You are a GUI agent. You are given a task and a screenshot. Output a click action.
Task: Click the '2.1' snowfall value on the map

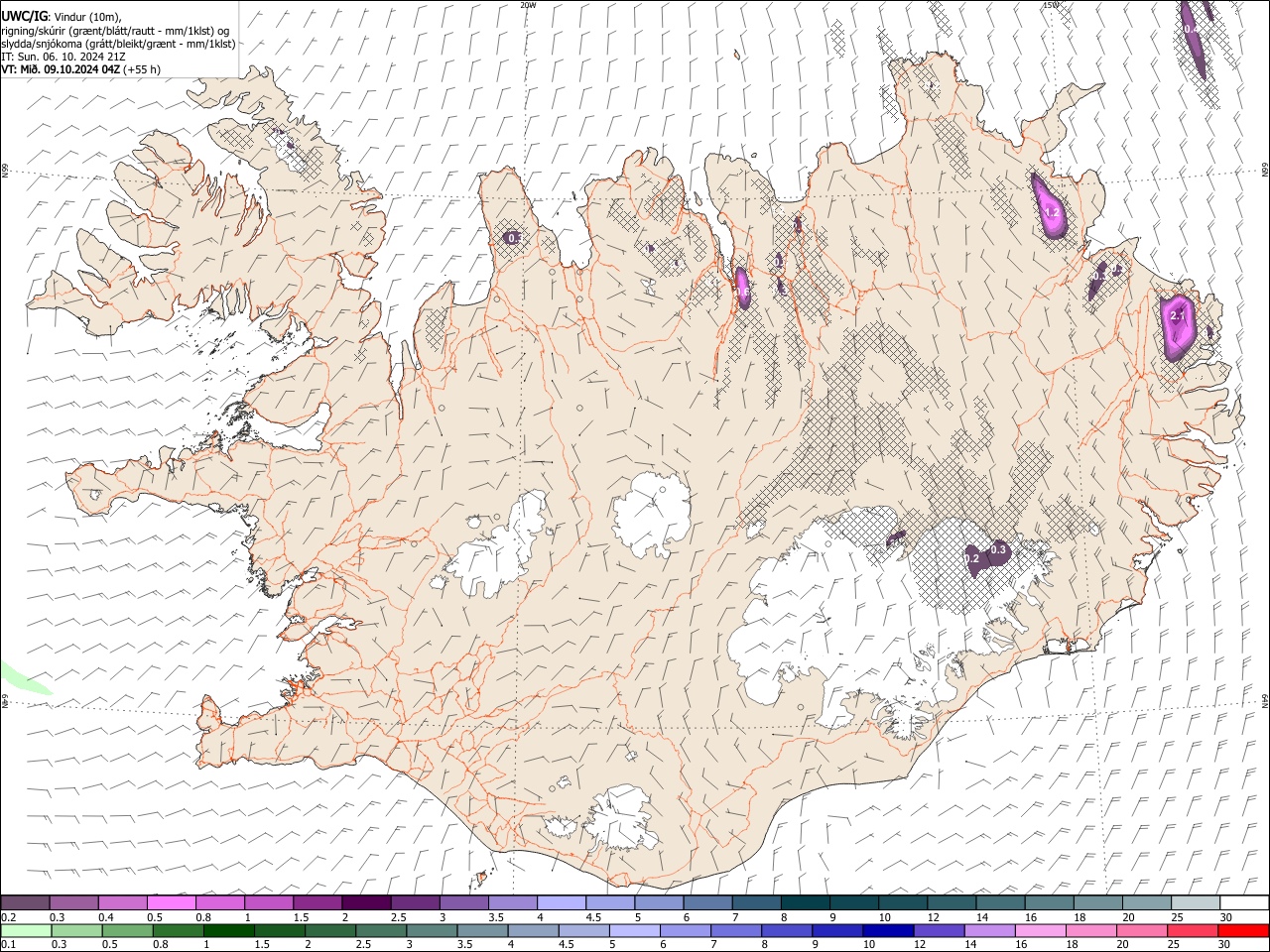[1178, 315]
